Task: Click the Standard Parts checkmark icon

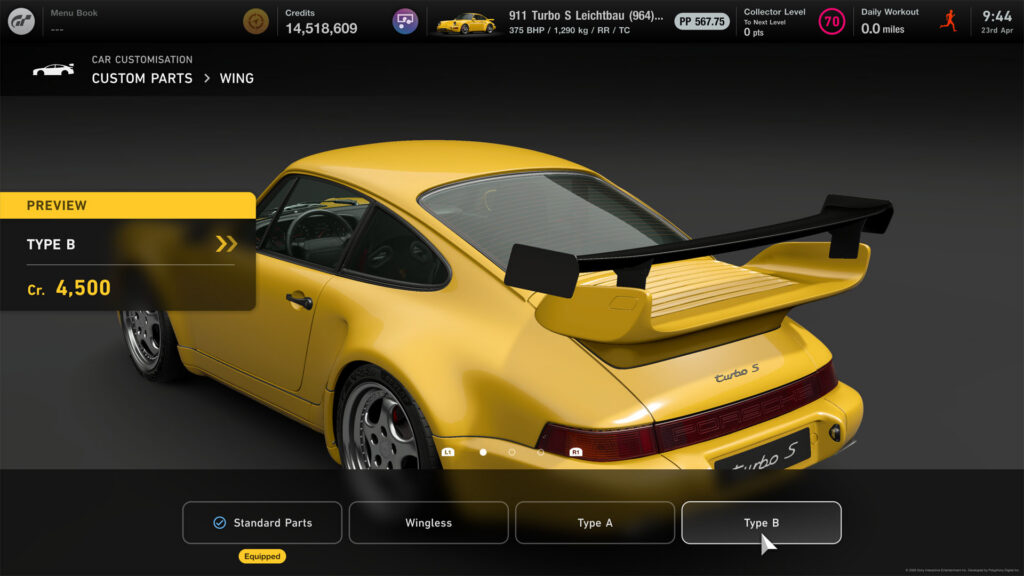Action: pos(219,522)
